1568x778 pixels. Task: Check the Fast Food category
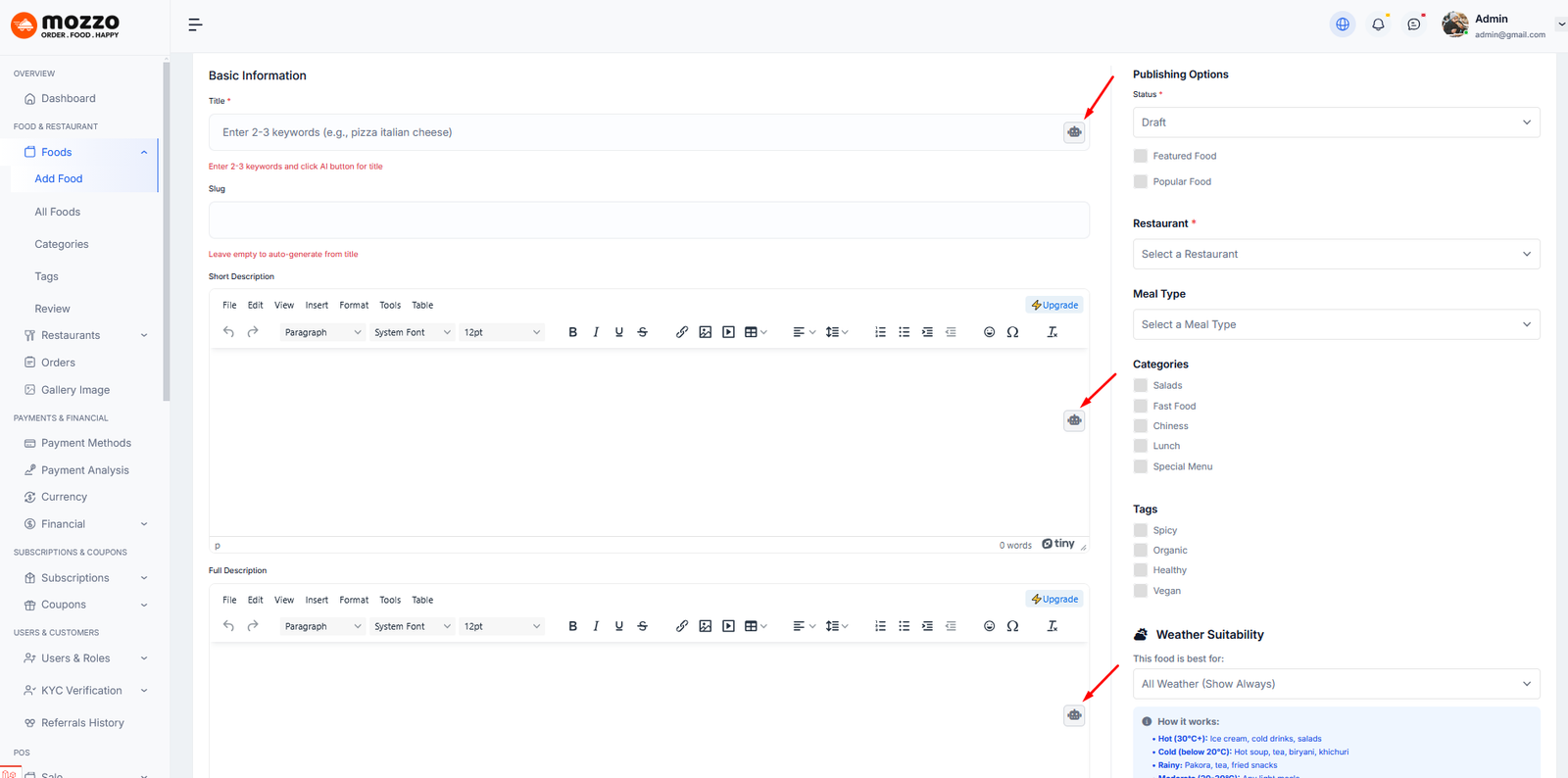click(1141, 406)
